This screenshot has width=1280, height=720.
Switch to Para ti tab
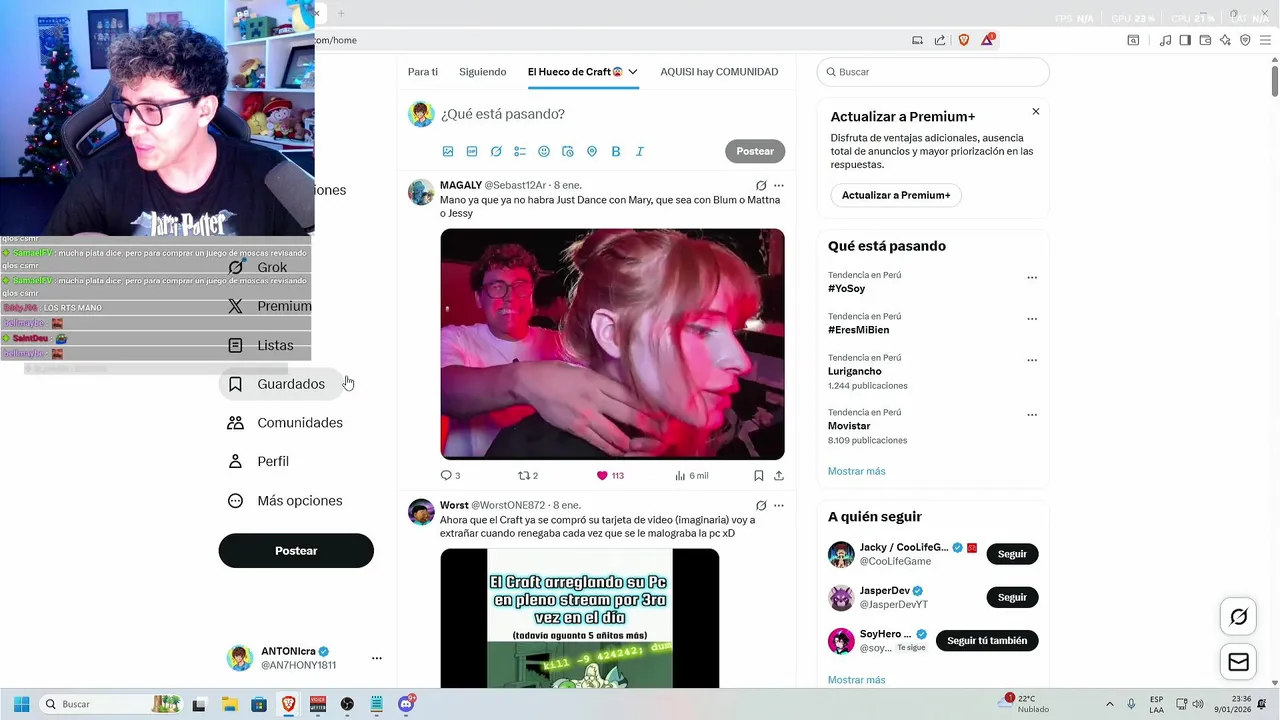pyautogui.click(x=423, y=72)
